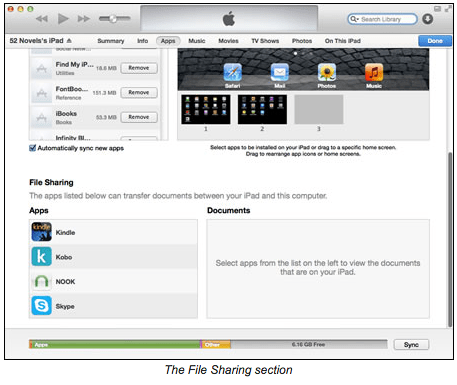
Task: Select the Find My iPhone app icon
Action: [x=41, y=68]
